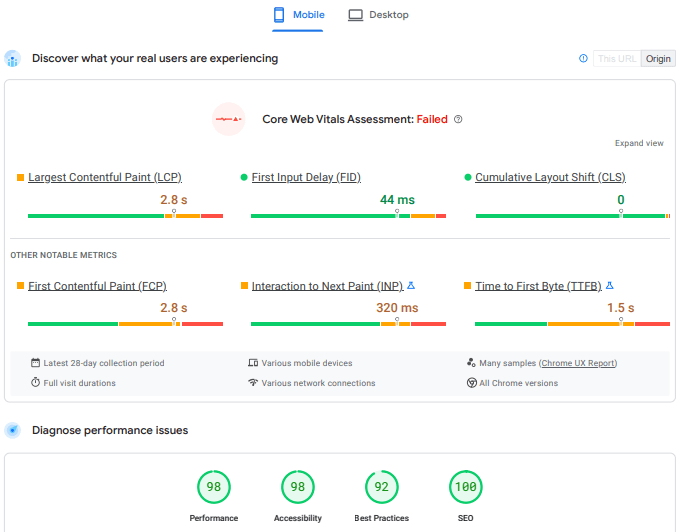Click the green dot indicator next to CLS
685x532 pixels.
(x=467, y=177)
